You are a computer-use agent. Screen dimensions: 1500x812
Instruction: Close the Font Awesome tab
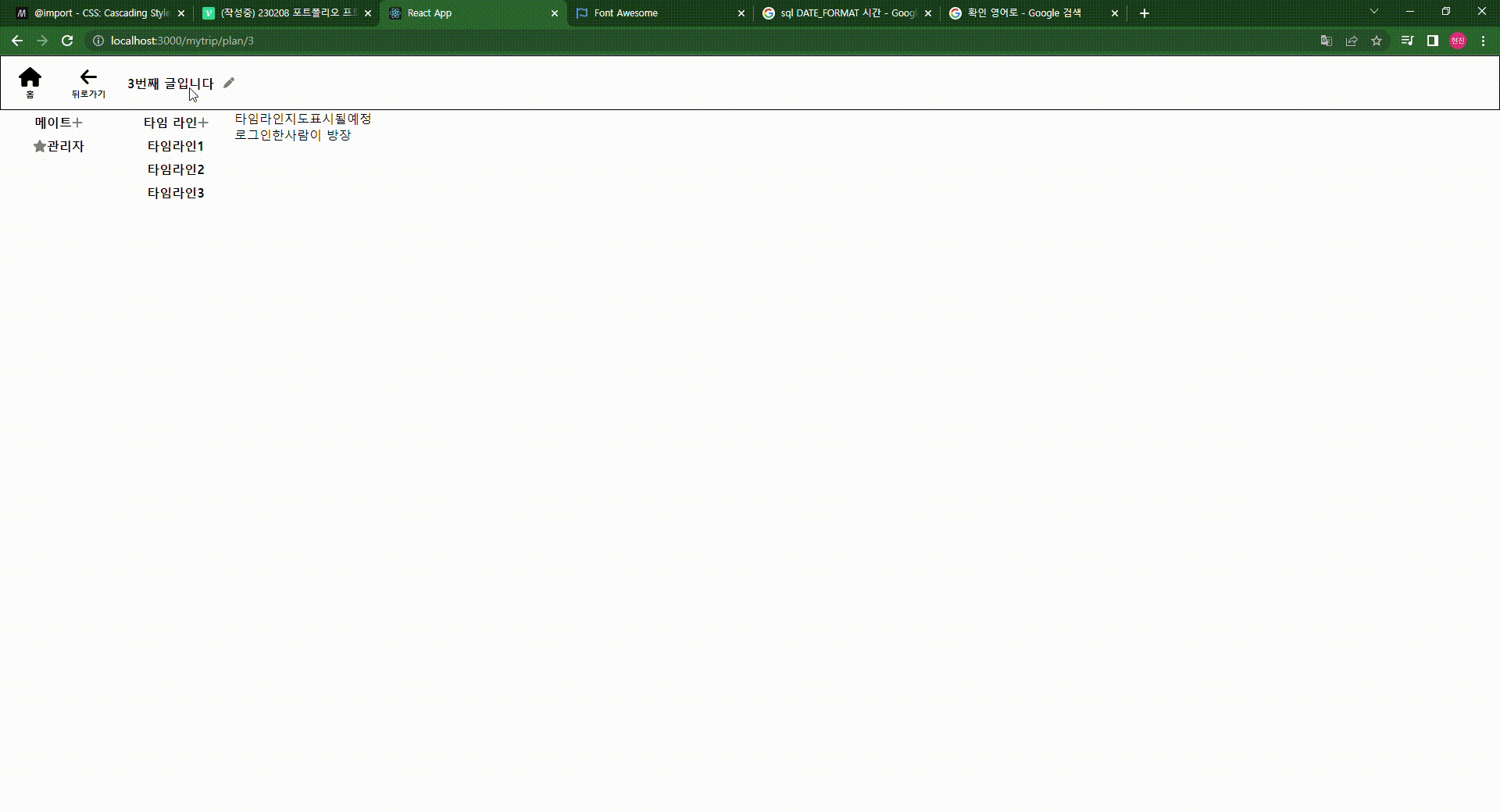click(x=741, y=13)
